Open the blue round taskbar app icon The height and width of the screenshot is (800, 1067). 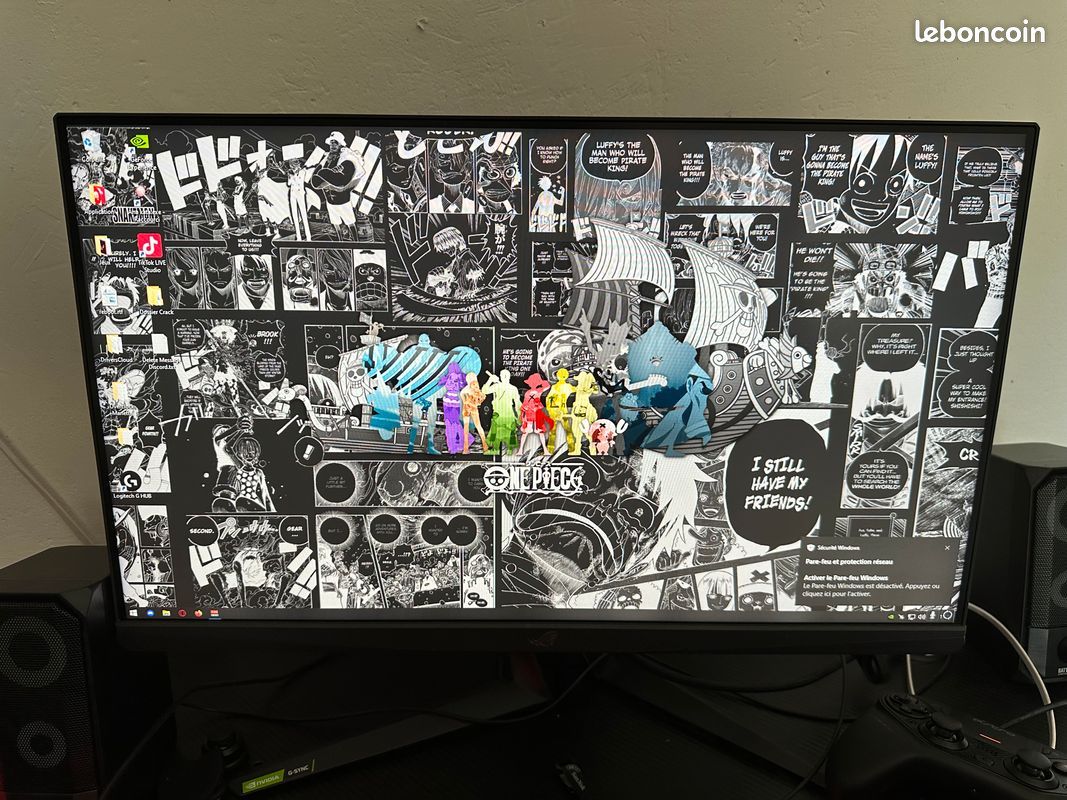(150, 613)
